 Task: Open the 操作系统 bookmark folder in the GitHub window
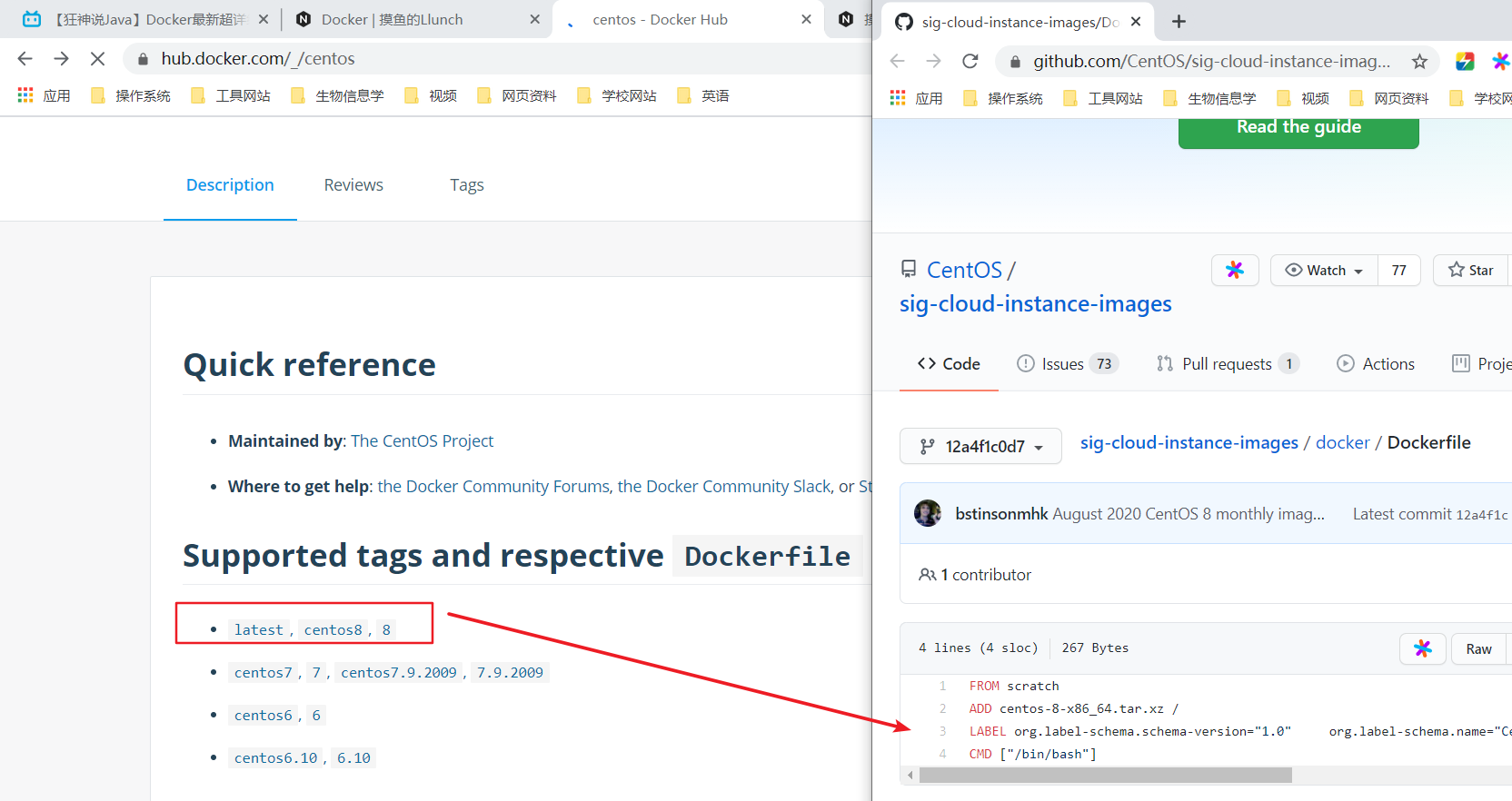(1003, 98)
